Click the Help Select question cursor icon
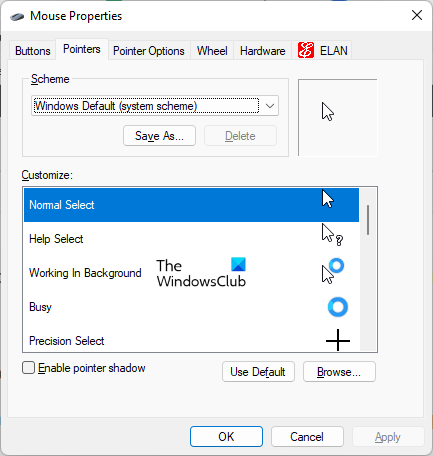The height and width of the screenshot is (456, 433). pyautogui.click(x=332, y=235)
